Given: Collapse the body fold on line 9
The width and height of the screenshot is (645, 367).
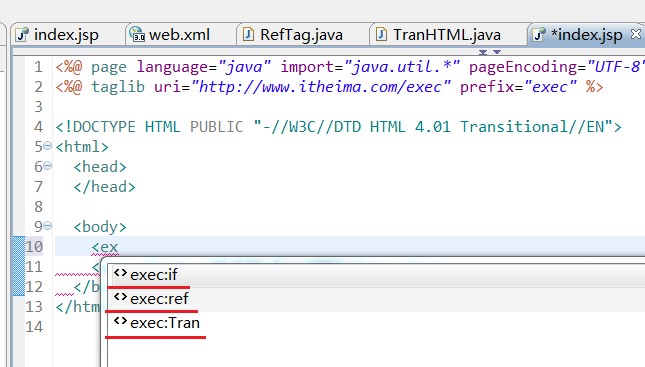Looking at the screenshot, I should 48,225.
